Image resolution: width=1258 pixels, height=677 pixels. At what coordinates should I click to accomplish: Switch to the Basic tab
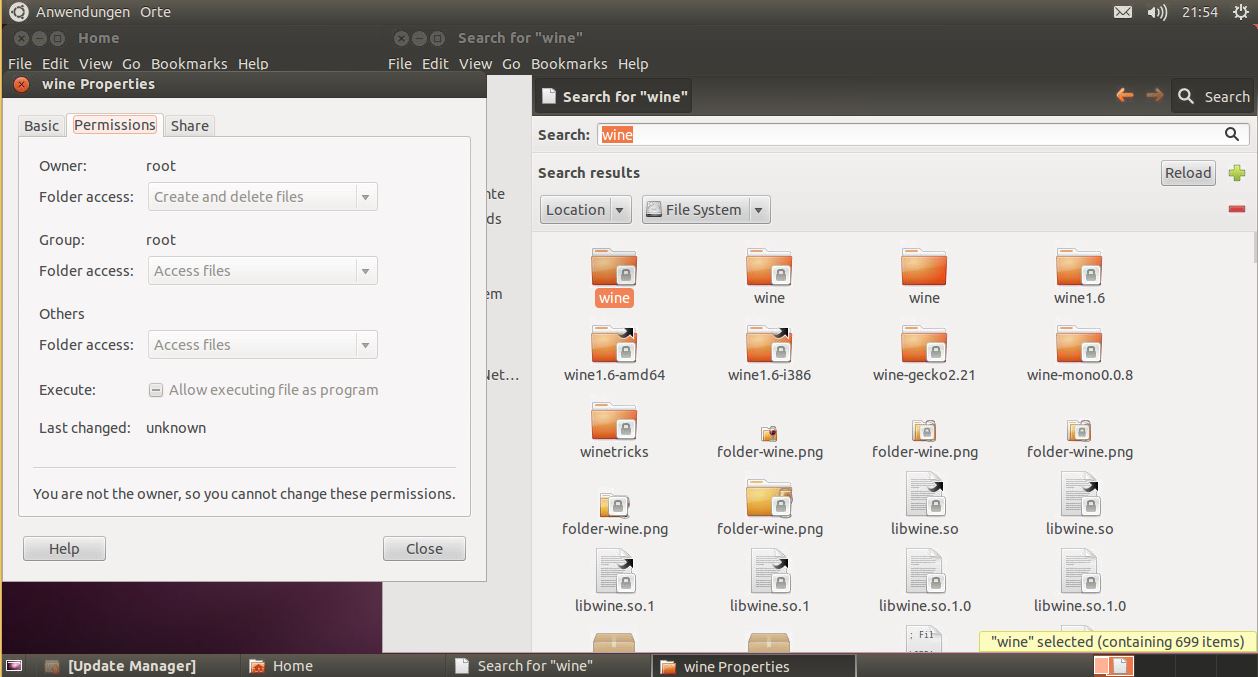(x=41, y=125)
